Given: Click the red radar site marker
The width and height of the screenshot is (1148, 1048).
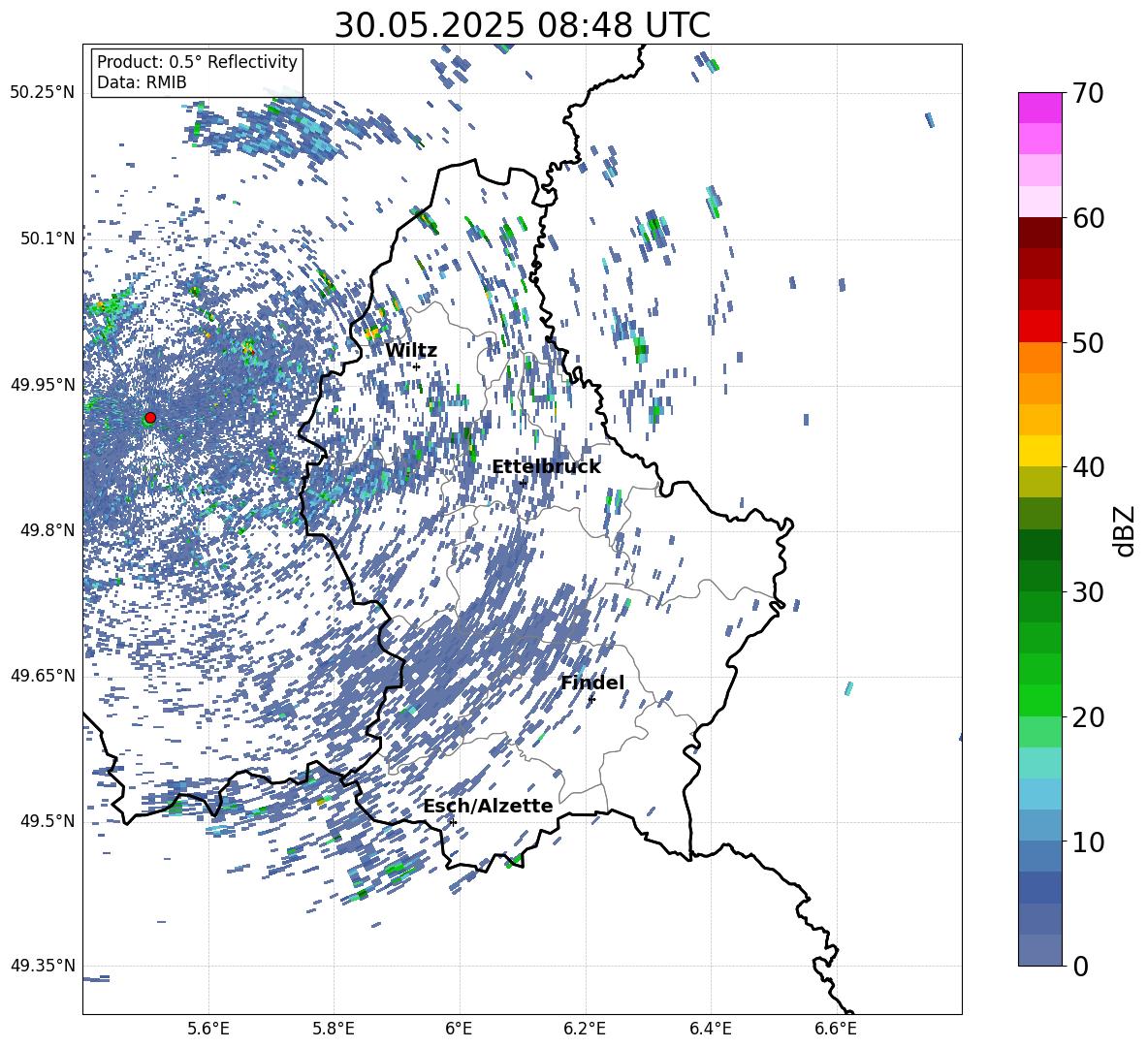Looking at the screenshot, I should pyautogui.click(x=150, y=418).
